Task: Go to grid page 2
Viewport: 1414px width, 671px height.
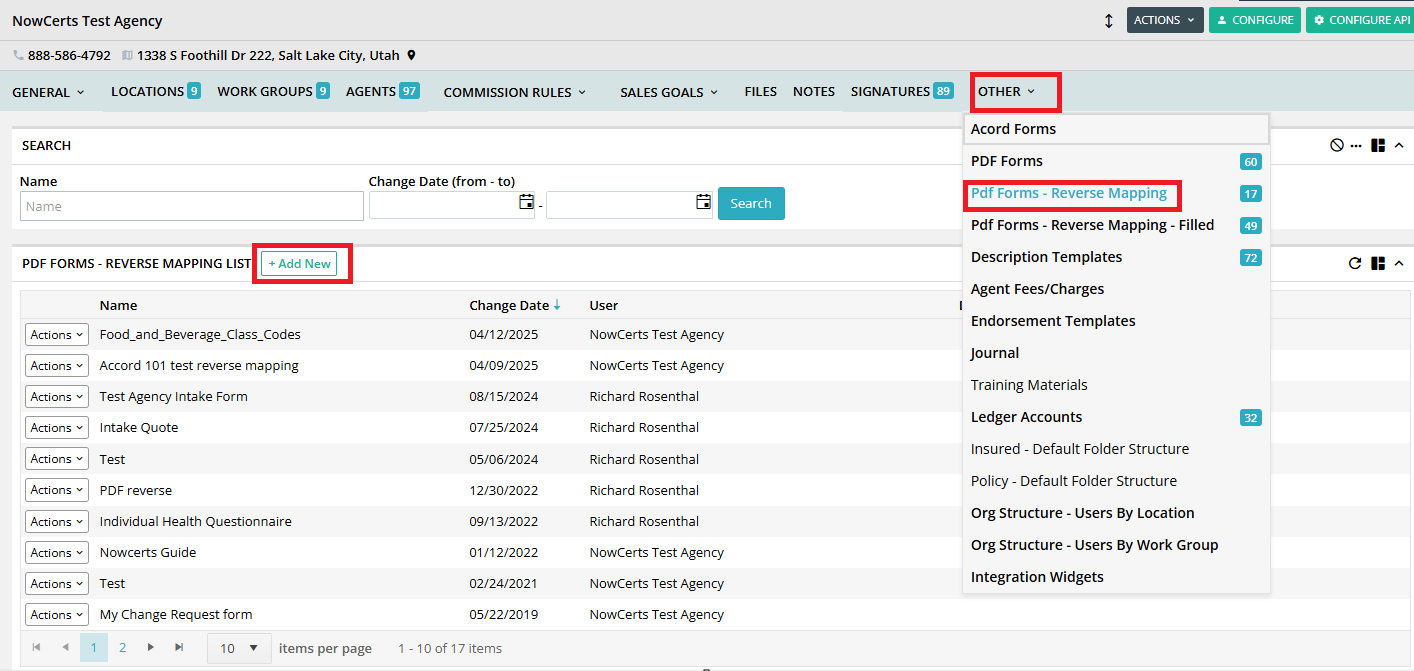Action: [x=122, y=647]
